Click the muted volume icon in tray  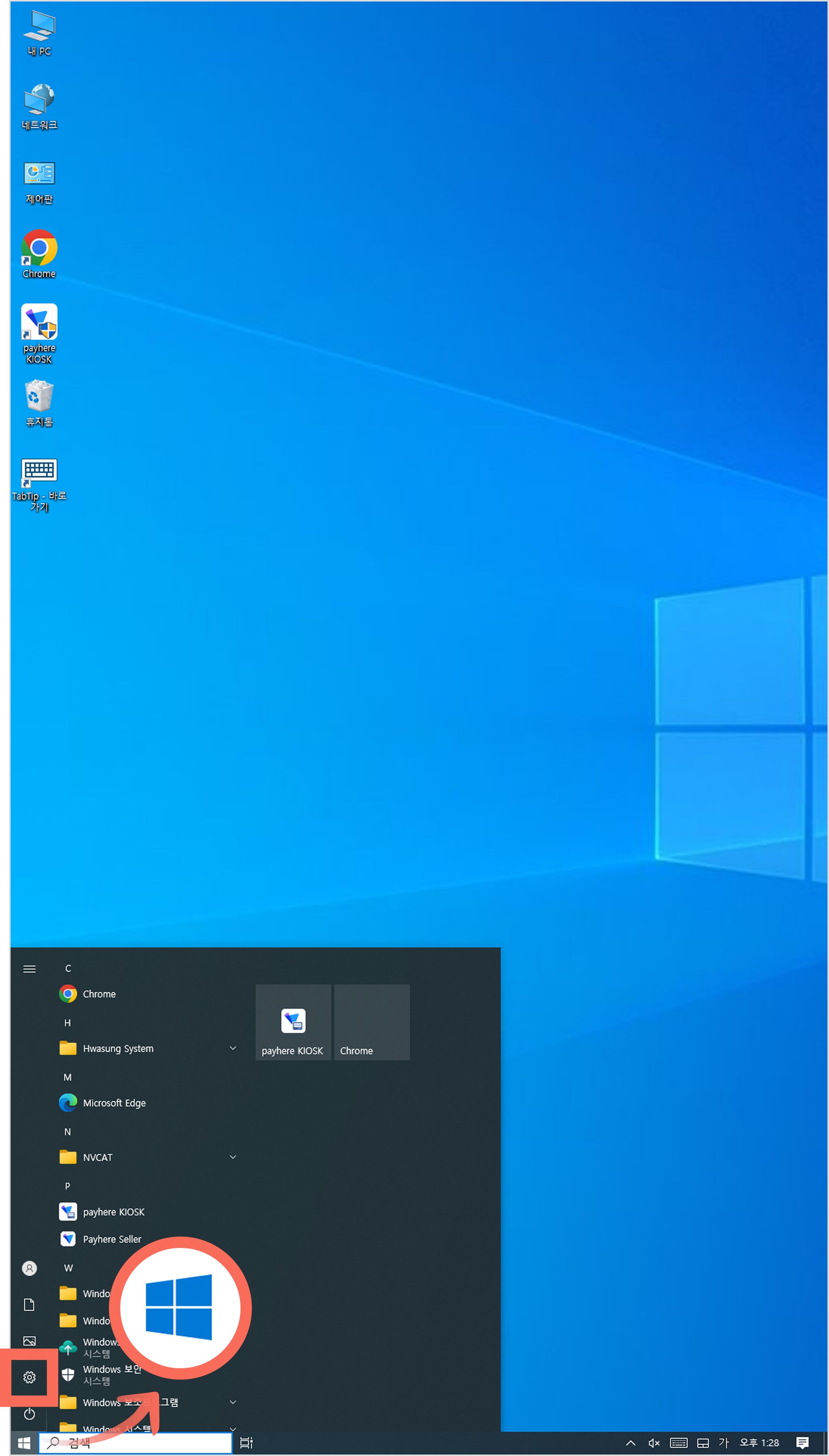[654, 1442]
